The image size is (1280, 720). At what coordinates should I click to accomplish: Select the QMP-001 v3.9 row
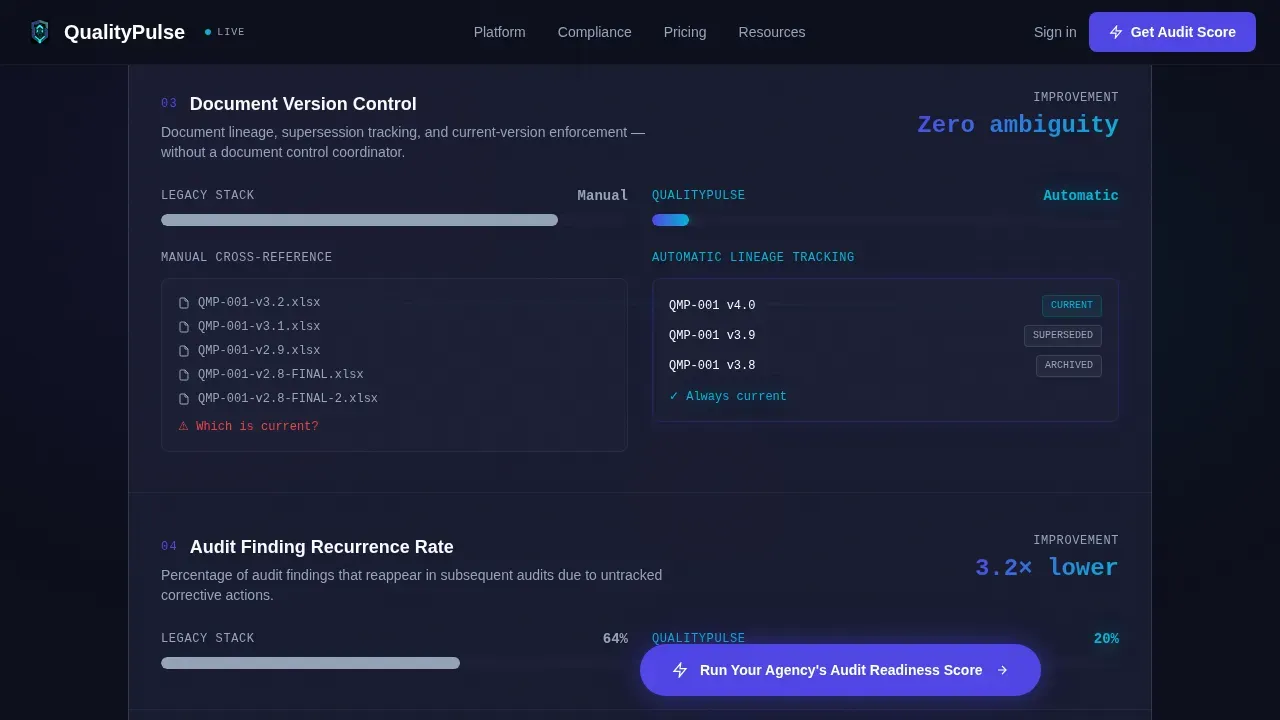(885, 336)
